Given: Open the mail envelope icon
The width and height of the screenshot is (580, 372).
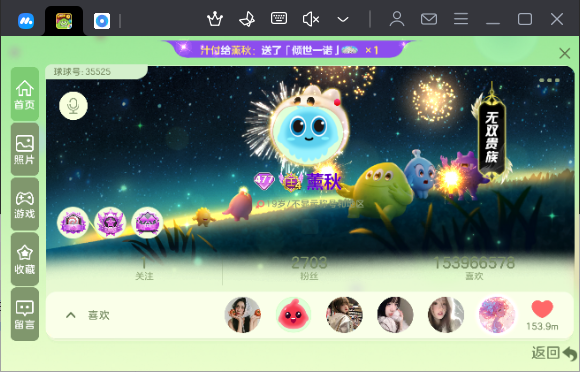Looking at the screenshot, I should pos(429,19).
